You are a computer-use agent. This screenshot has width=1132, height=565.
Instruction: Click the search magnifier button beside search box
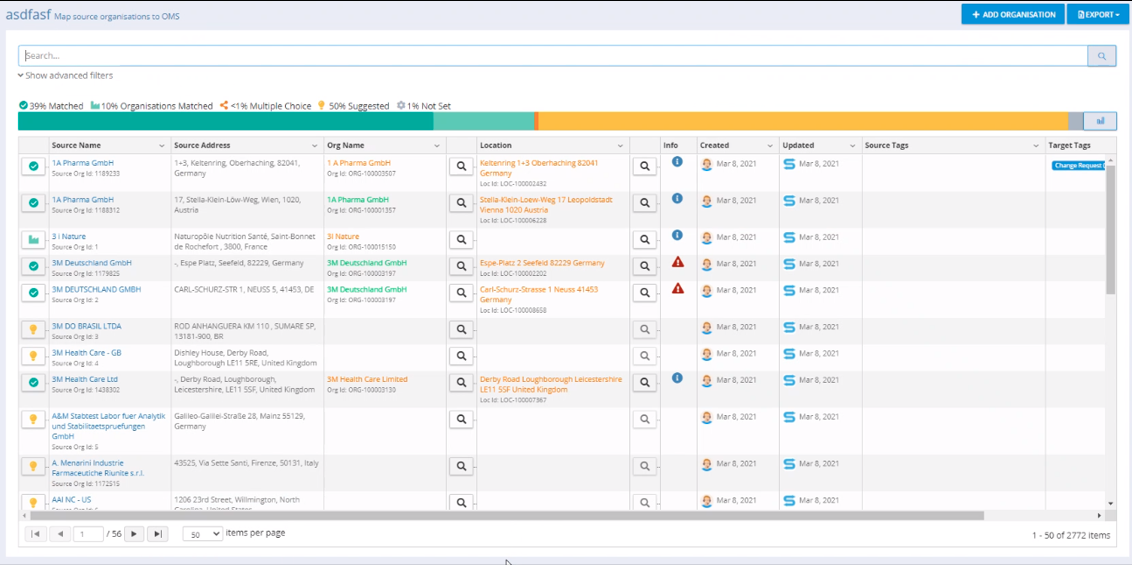pyautogui.click(x=1101, y=56)
